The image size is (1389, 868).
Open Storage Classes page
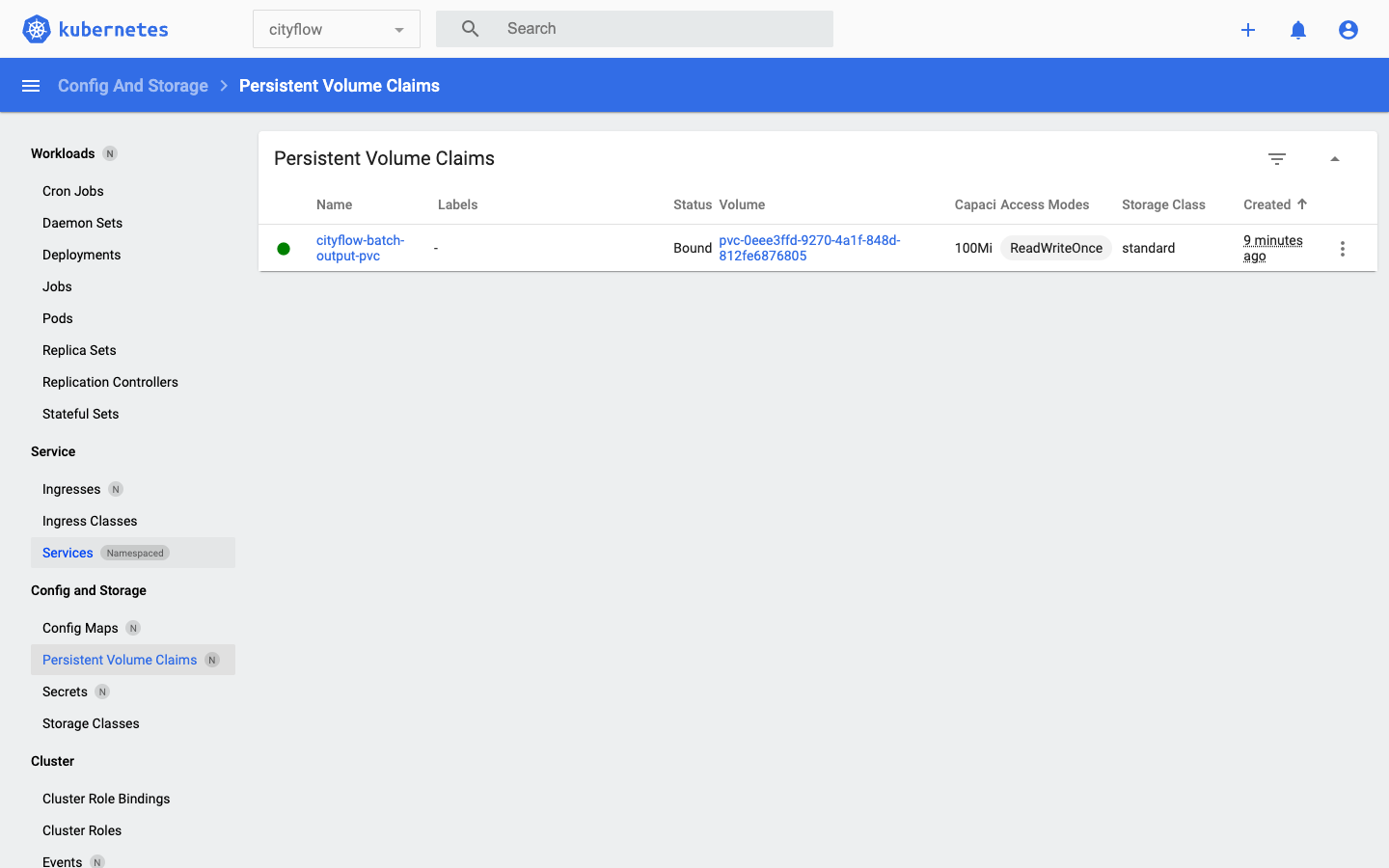(x=91, y=723)
